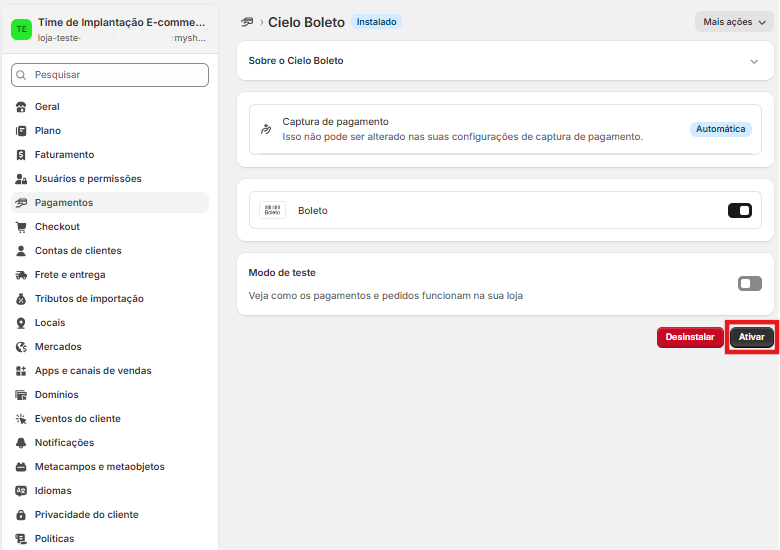
Task: Click the Contas de clientes person icon
Action: 21,251
